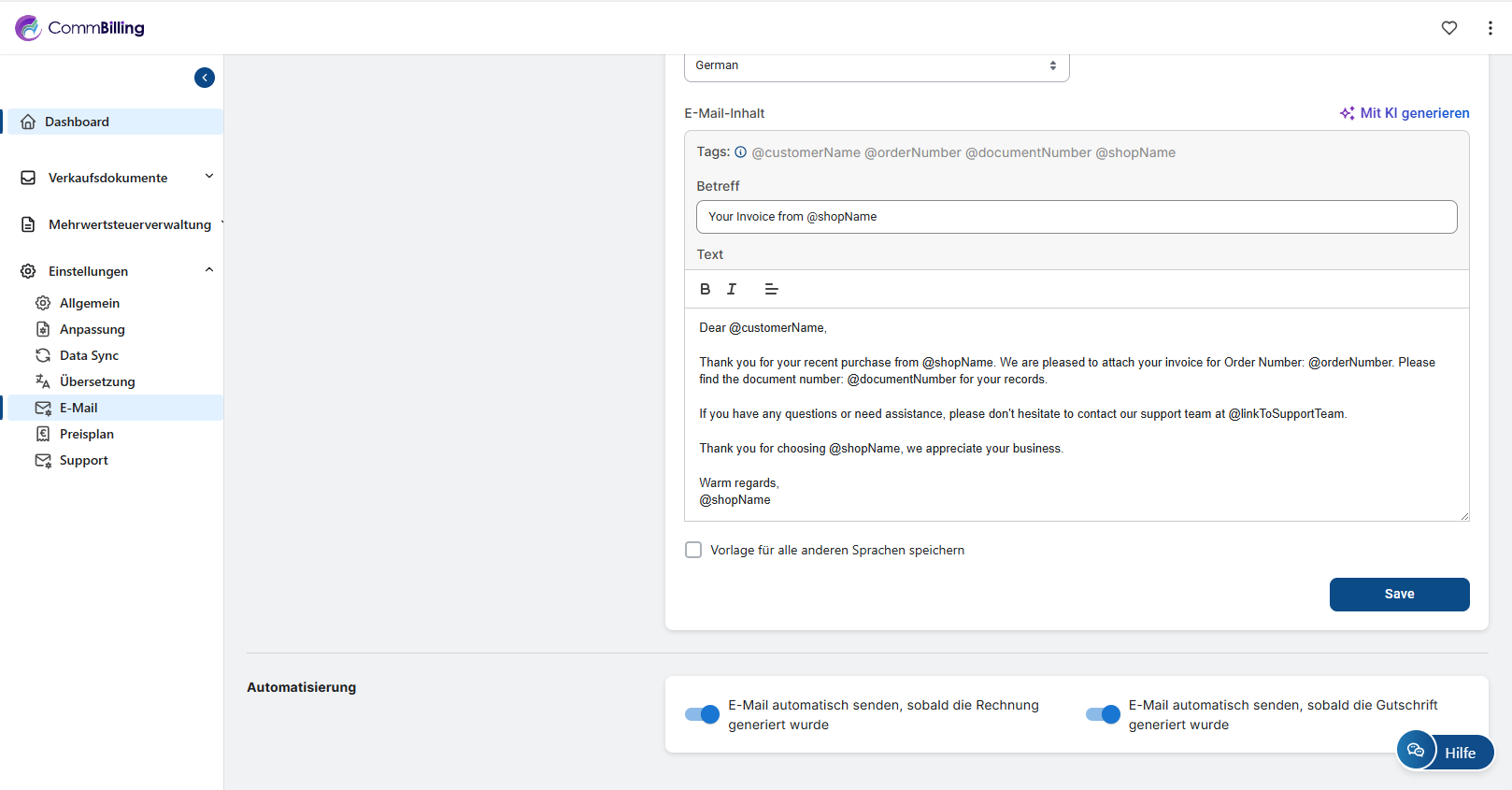The width and height of the screenshot is (1512, 790).
Task: Click the text alignment icon
Action: 771,289
